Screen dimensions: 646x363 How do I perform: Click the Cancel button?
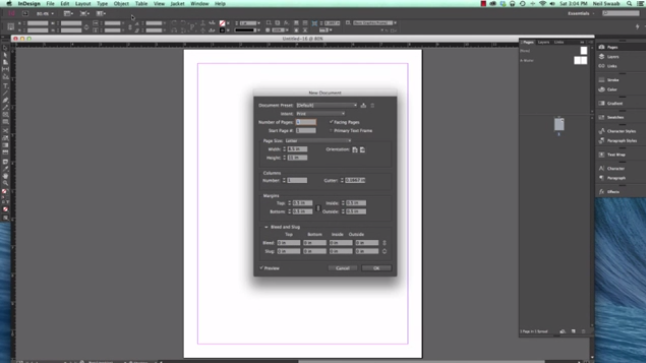tap(342, 268)
